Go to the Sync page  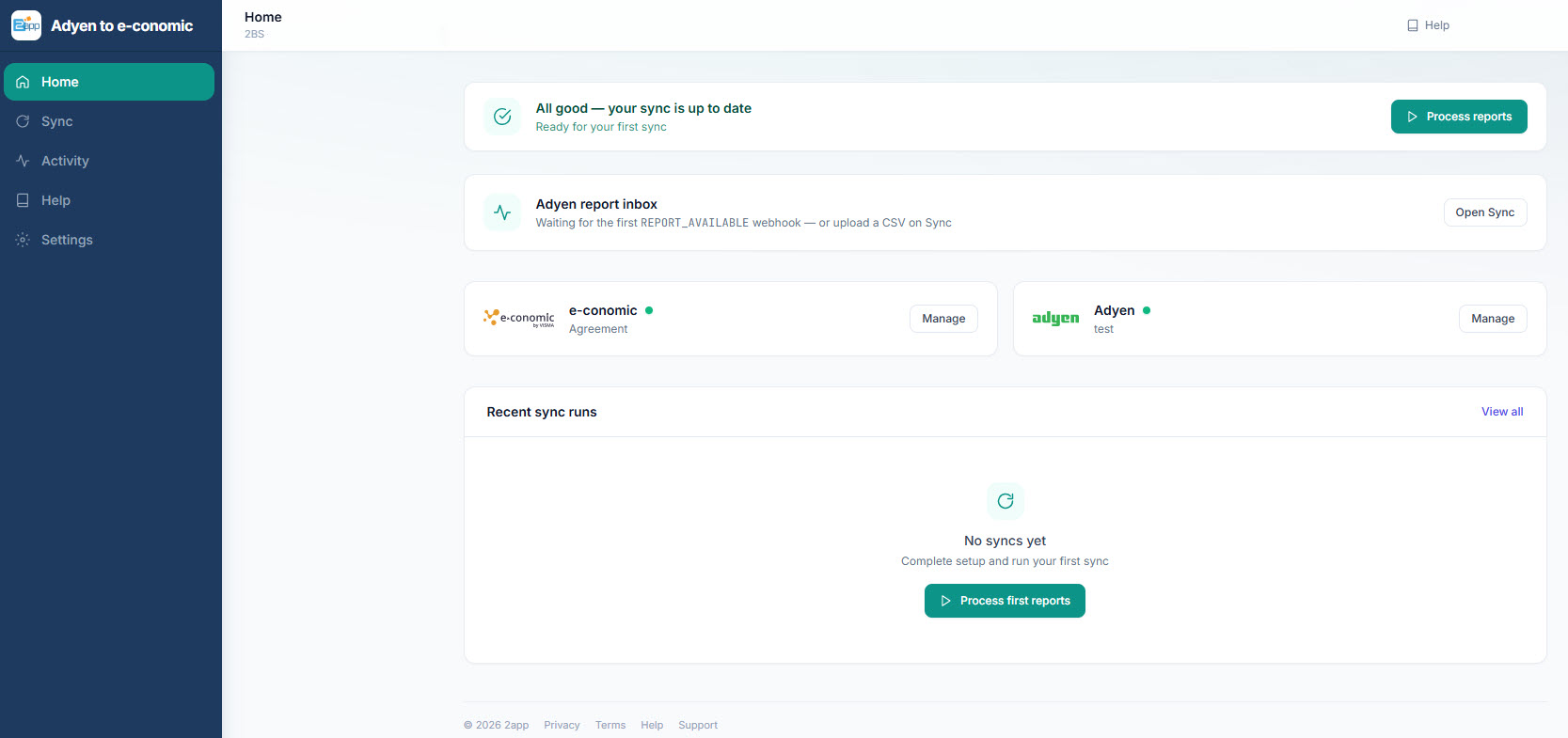[x=109, y=121]
